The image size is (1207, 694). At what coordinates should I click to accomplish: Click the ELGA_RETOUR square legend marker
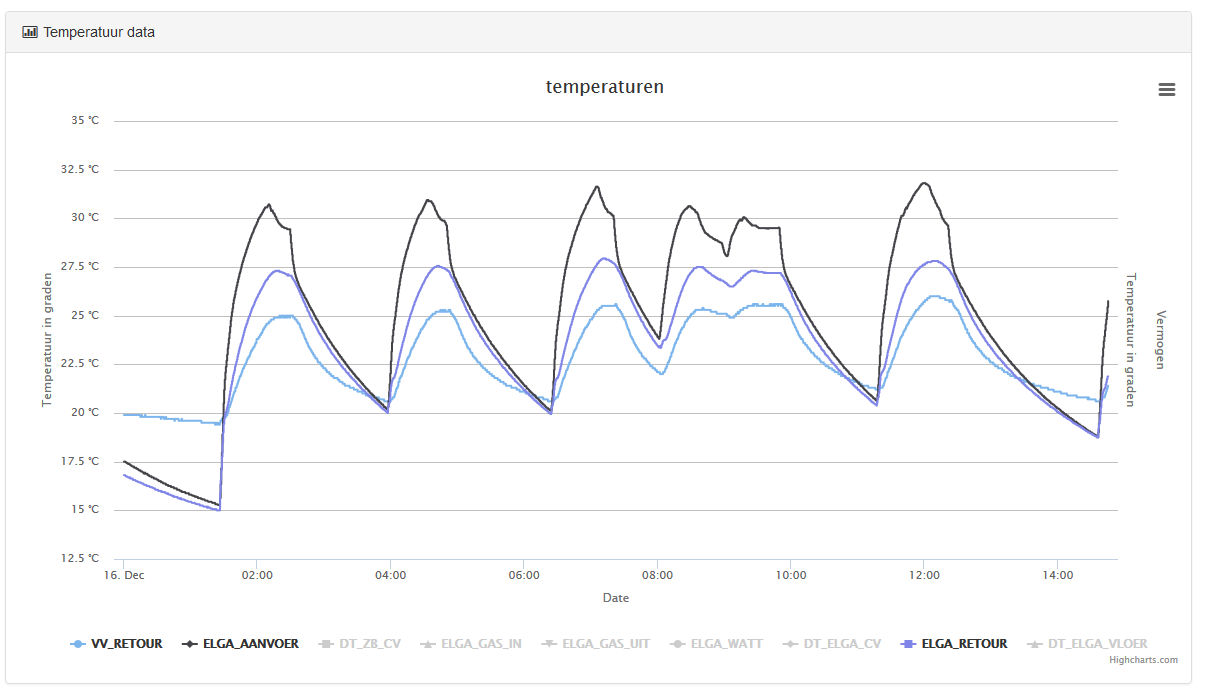pyautogui.click(x=909, y=644)
